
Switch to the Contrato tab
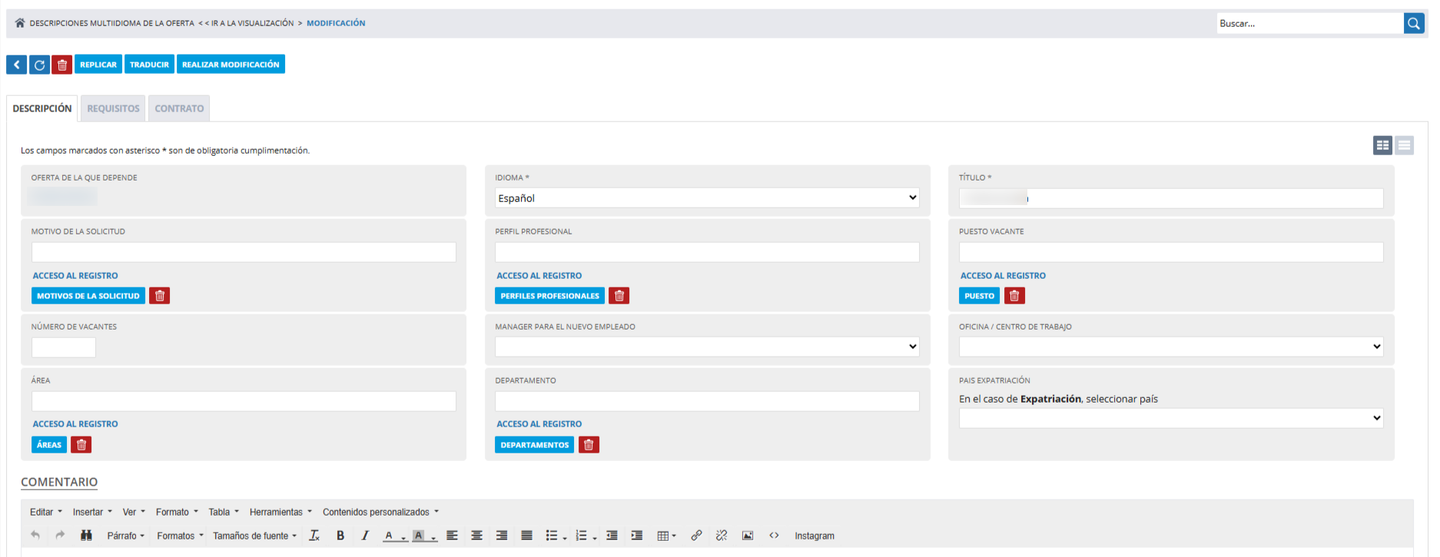(179, 108)
